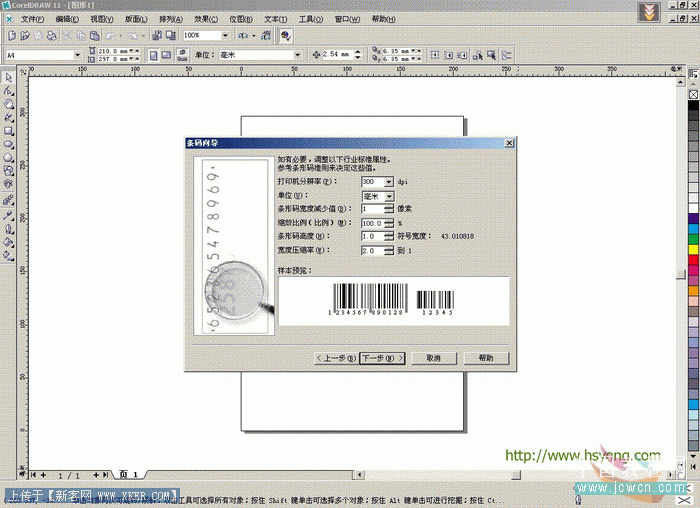Open the 效果(C) menu
This screenshot has height=508, width=700.
(x=204, y=19)
